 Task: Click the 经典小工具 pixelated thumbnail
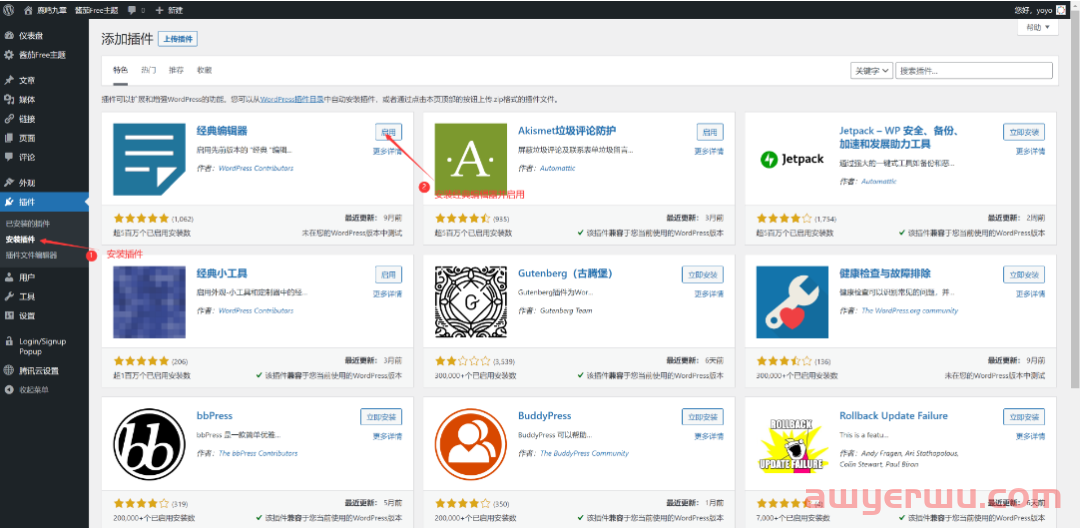149,302
